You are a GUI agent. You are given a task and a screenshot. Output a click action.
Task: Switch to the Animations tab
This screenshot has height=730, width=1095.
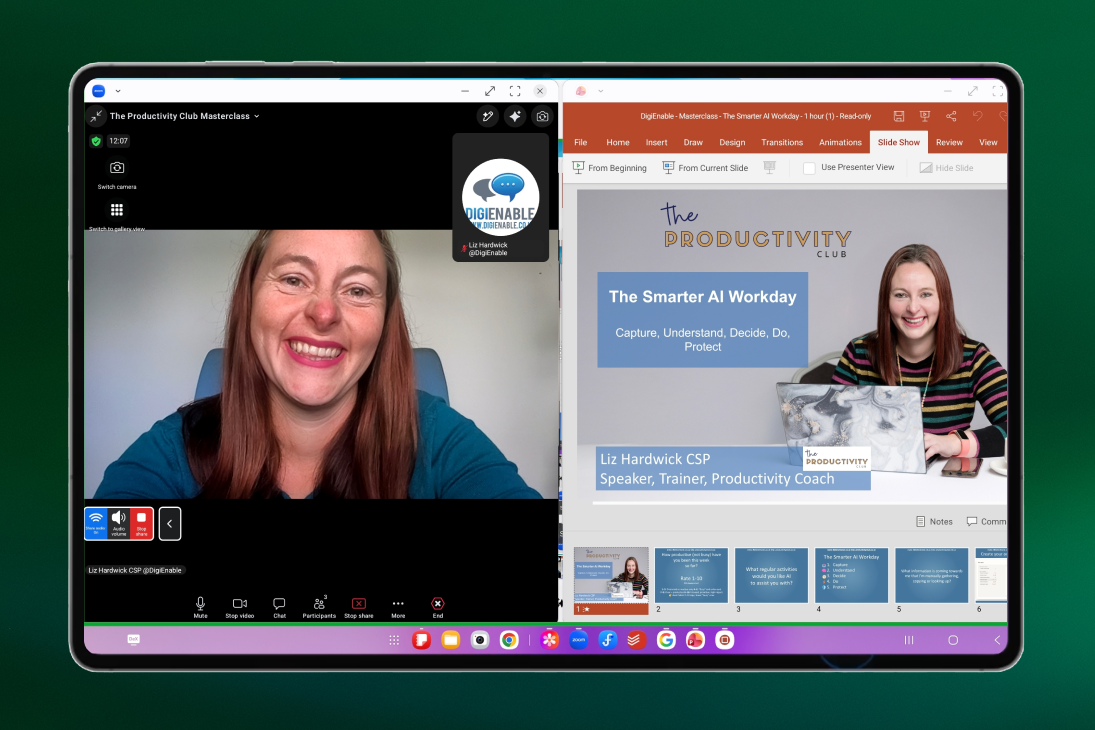[840, 143]
